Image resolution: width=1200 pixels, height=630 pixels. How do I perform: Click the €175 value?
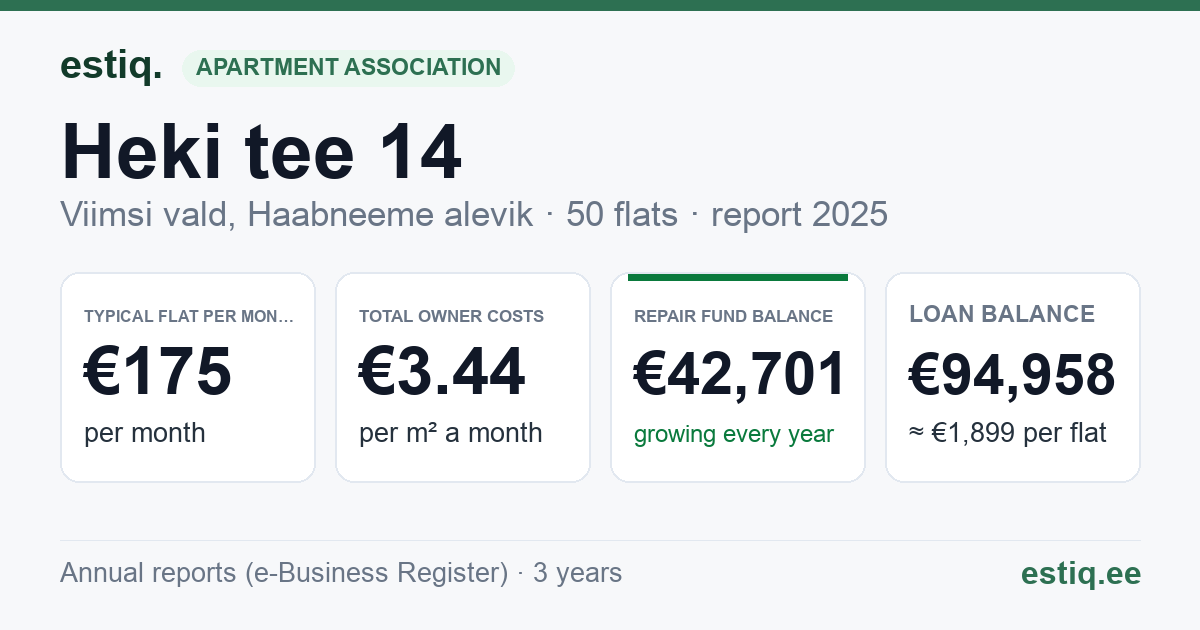click(158, 371)
